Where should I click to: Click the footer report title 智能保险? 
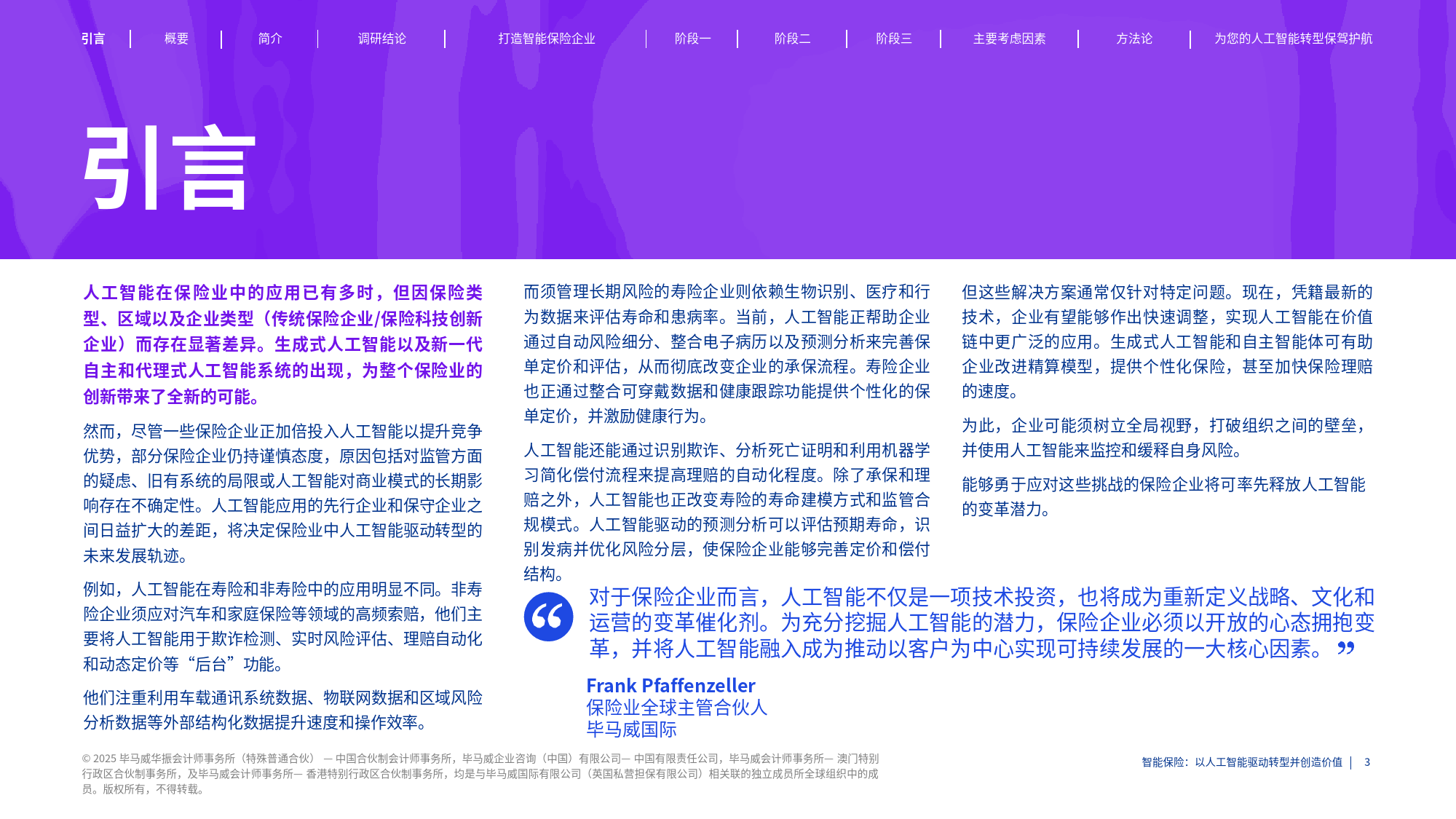[1241, 762]
